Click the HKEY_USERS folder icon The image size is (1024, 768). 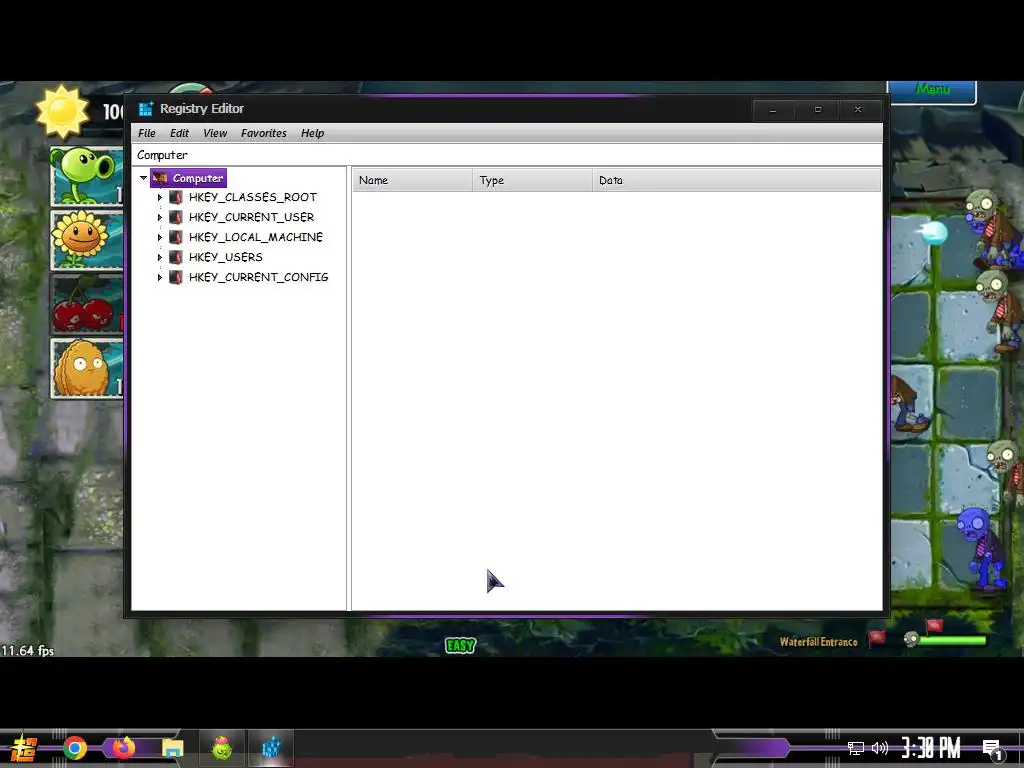176,257
